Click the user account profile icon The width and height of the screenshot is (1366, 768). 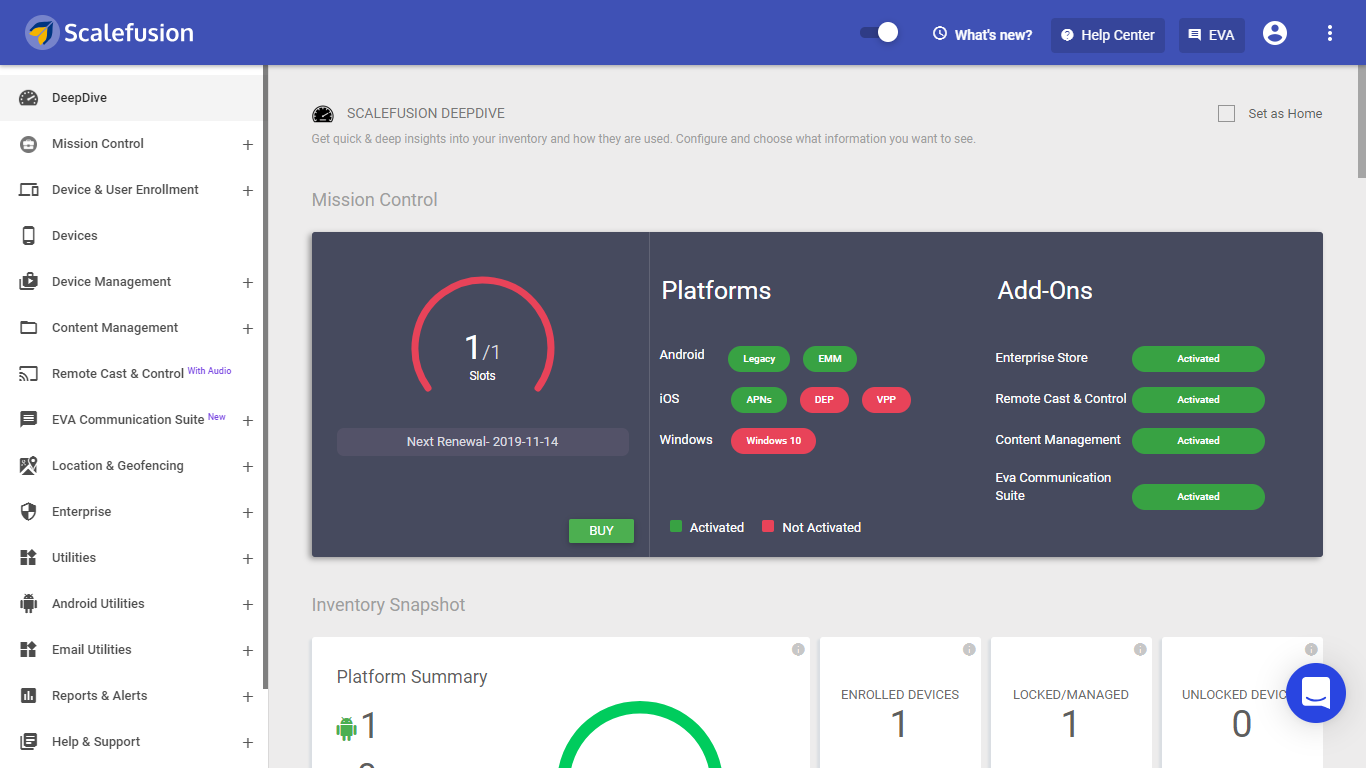point(1274,34)
